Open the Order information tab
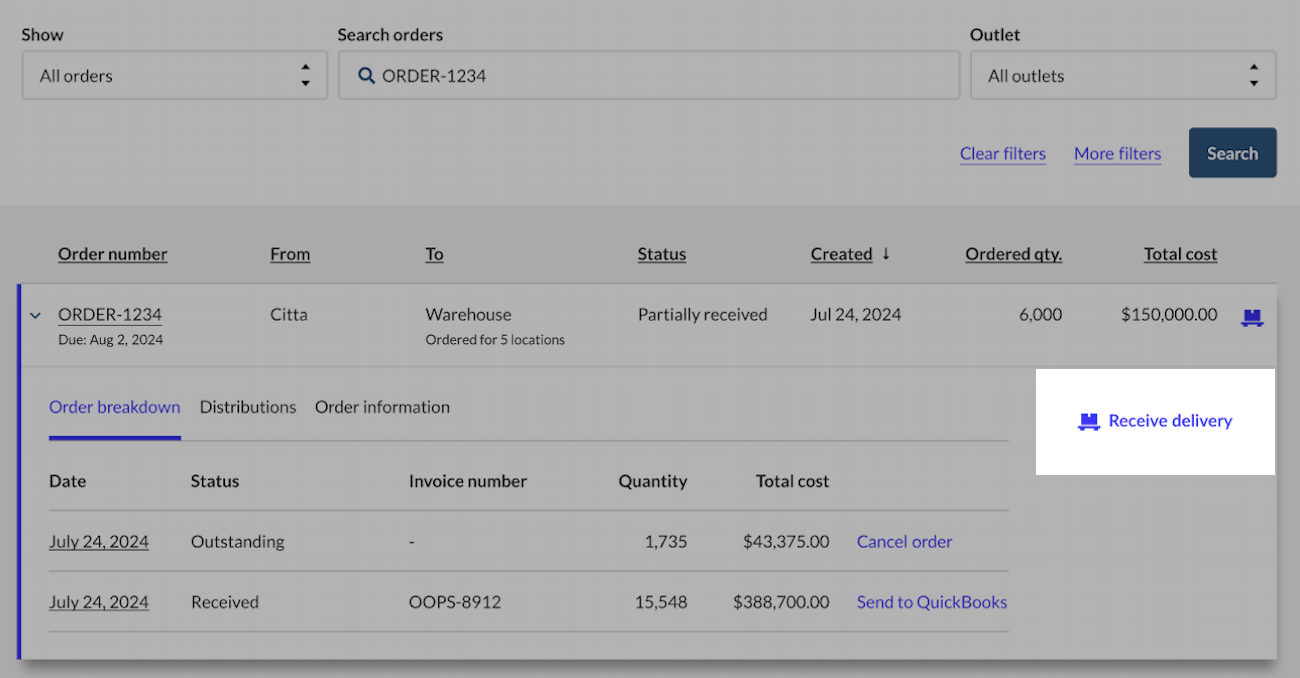 pos(382,407)
